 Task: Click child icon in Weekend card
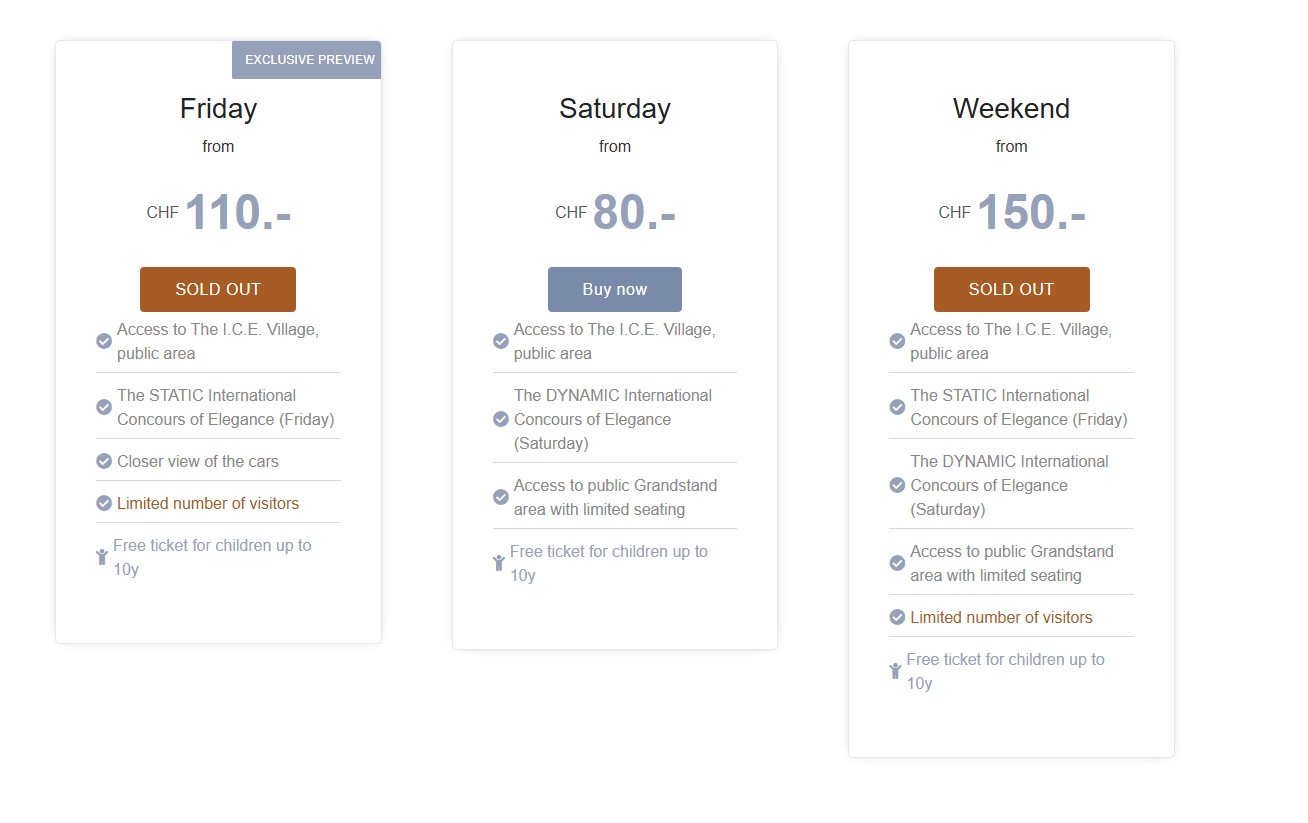[x=895, y=671]
